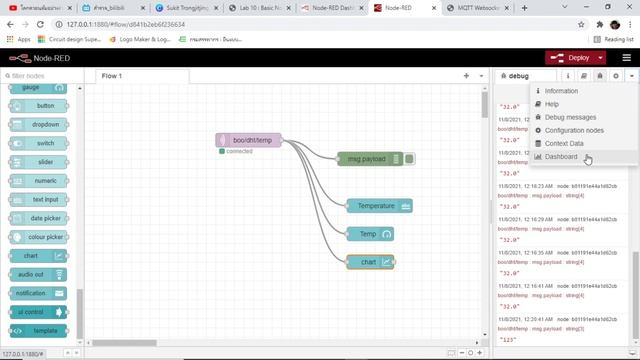Click the Node-RED logo

[x=39, y=58]
